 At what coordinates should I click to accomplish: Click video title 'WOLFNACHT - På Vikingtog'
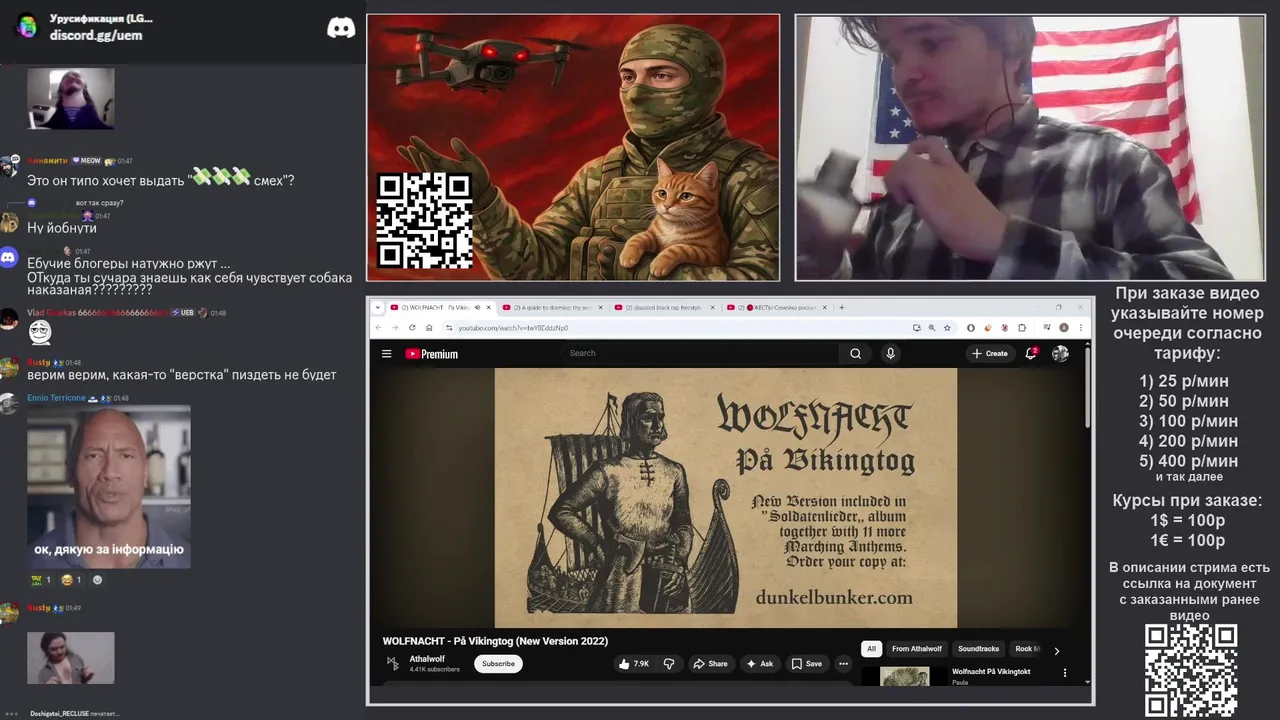495,641
